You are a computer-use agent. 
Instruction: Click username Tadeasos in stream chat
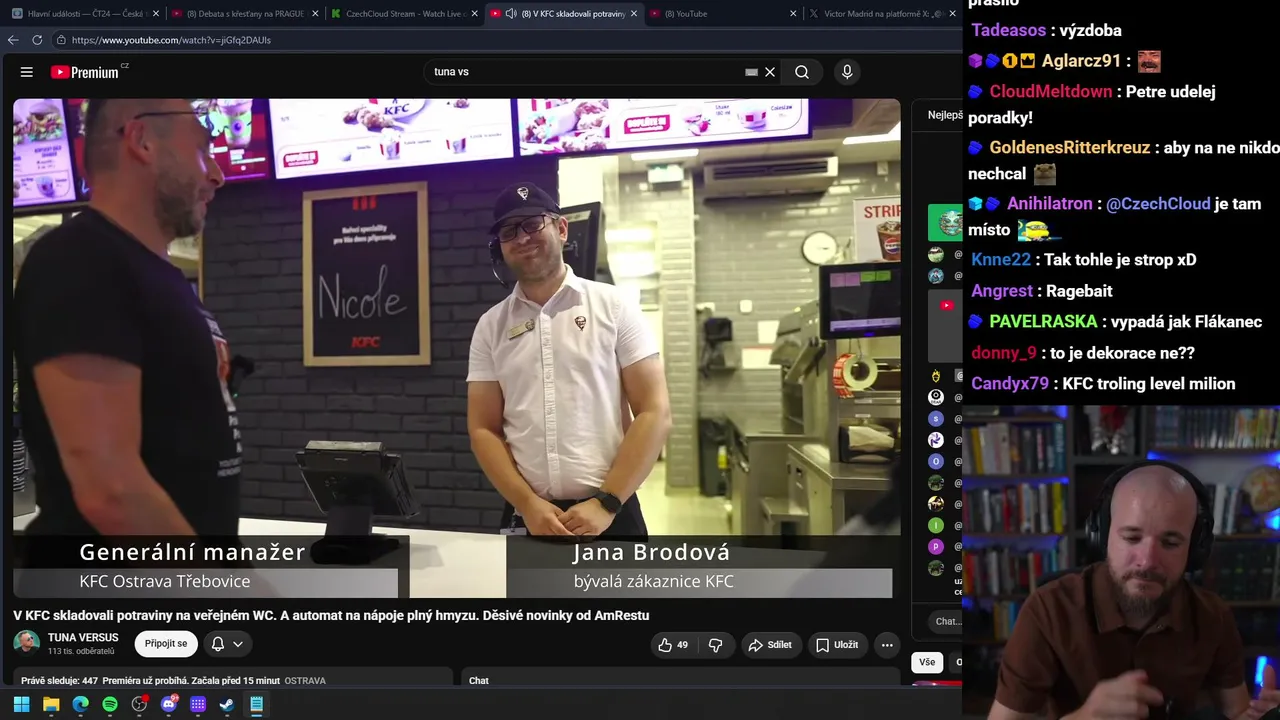1009,30
